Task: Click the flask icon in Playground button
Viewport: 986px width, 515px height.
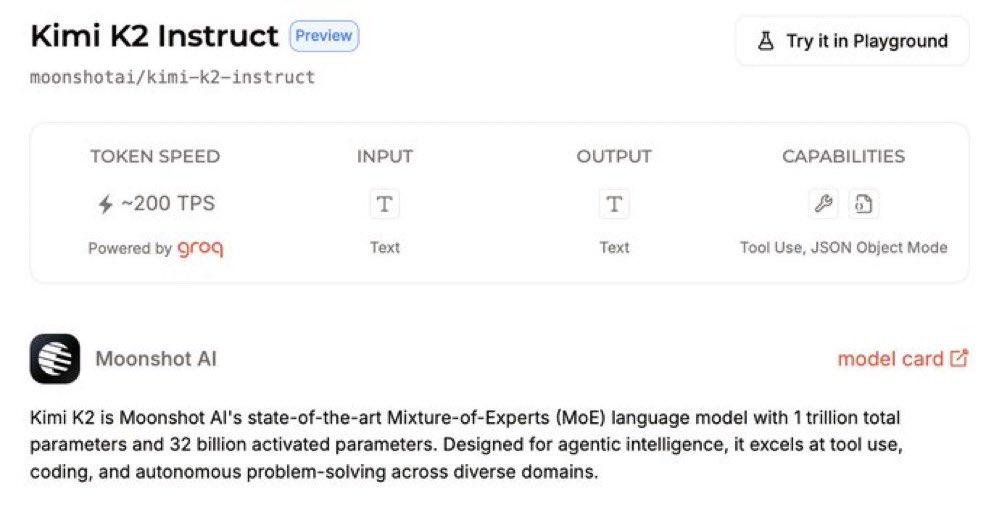Action: [x=765, y=41]
